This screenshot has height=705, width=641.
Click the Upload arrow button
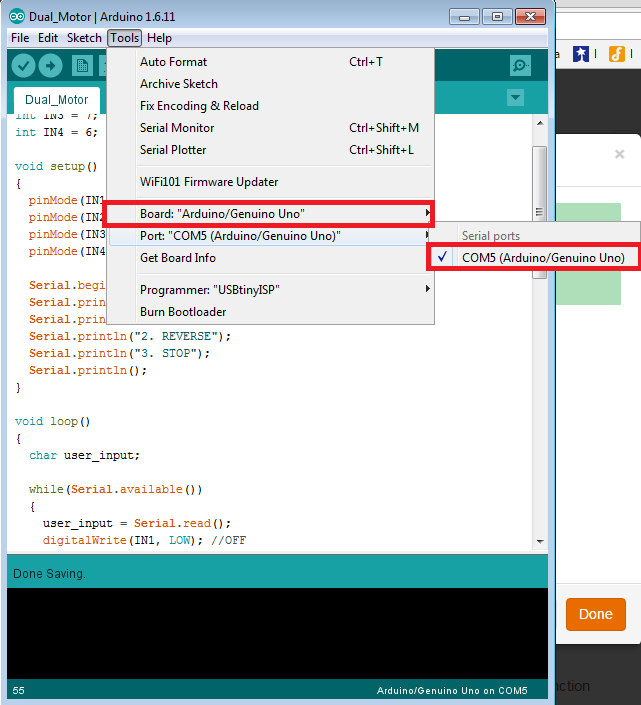tap(50, 66)
